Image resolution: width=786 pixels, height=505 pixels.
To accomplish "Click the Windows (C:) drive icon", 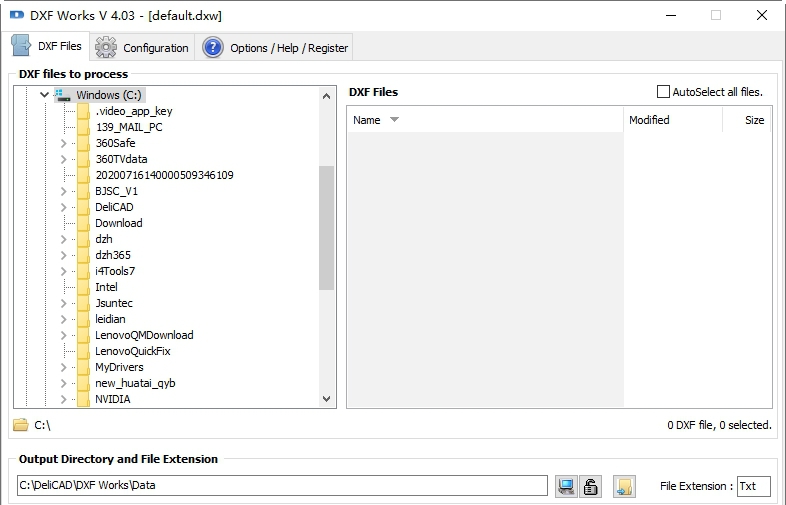I will point(63,95).
